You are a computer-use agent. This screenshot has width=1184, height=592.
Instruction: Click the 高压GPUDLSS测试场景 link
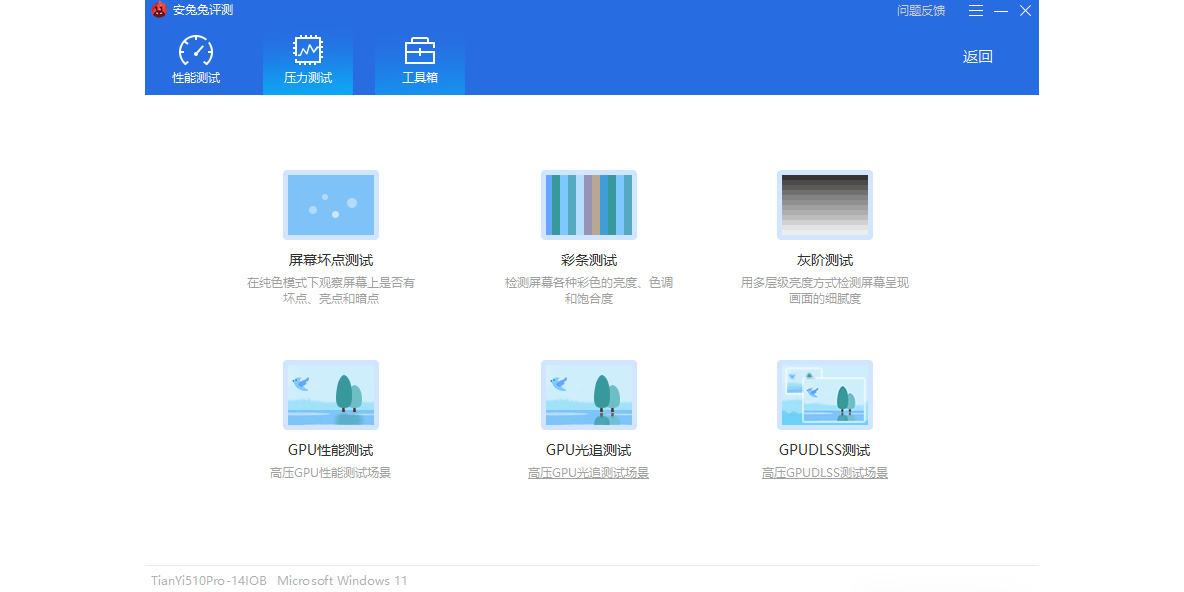(x=824, y=473)
